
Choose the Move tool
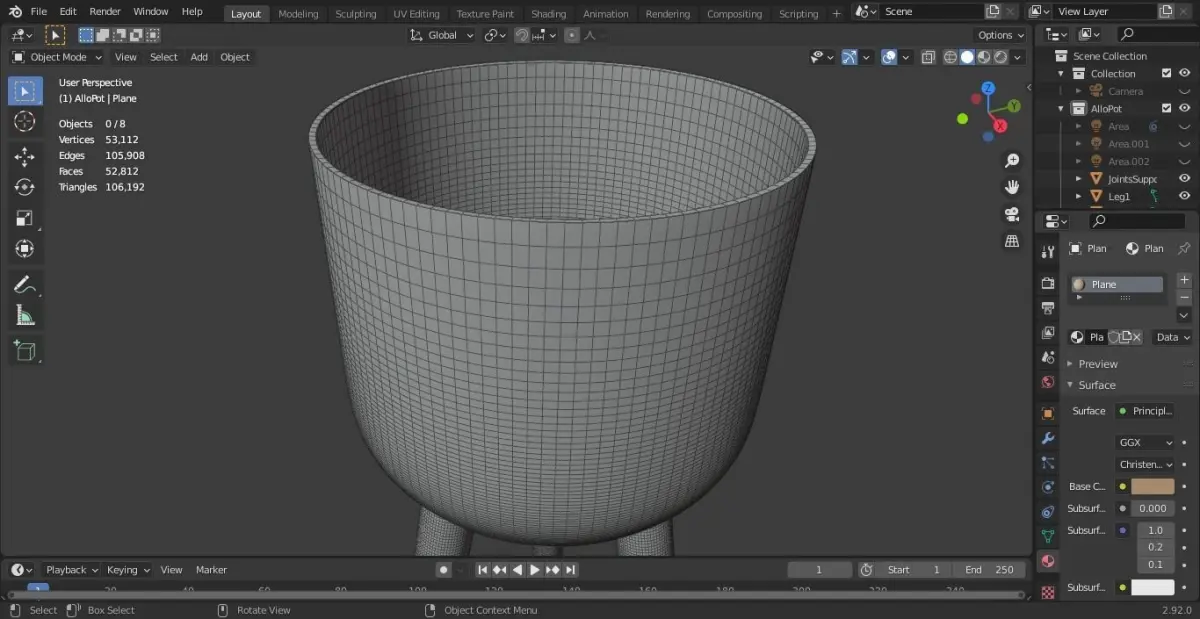pyautogui.click(x=26, y=157)
